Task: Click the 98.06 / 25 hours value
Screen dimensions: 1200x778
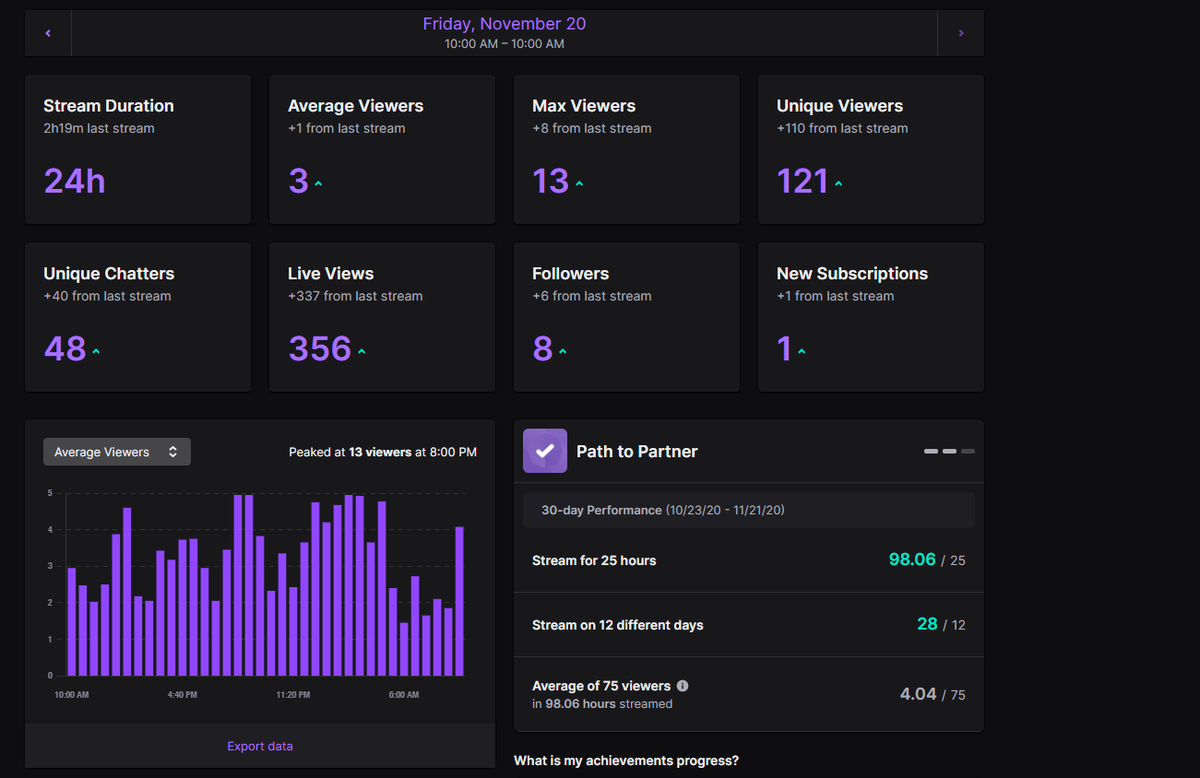Action: [x=927, y=560]
